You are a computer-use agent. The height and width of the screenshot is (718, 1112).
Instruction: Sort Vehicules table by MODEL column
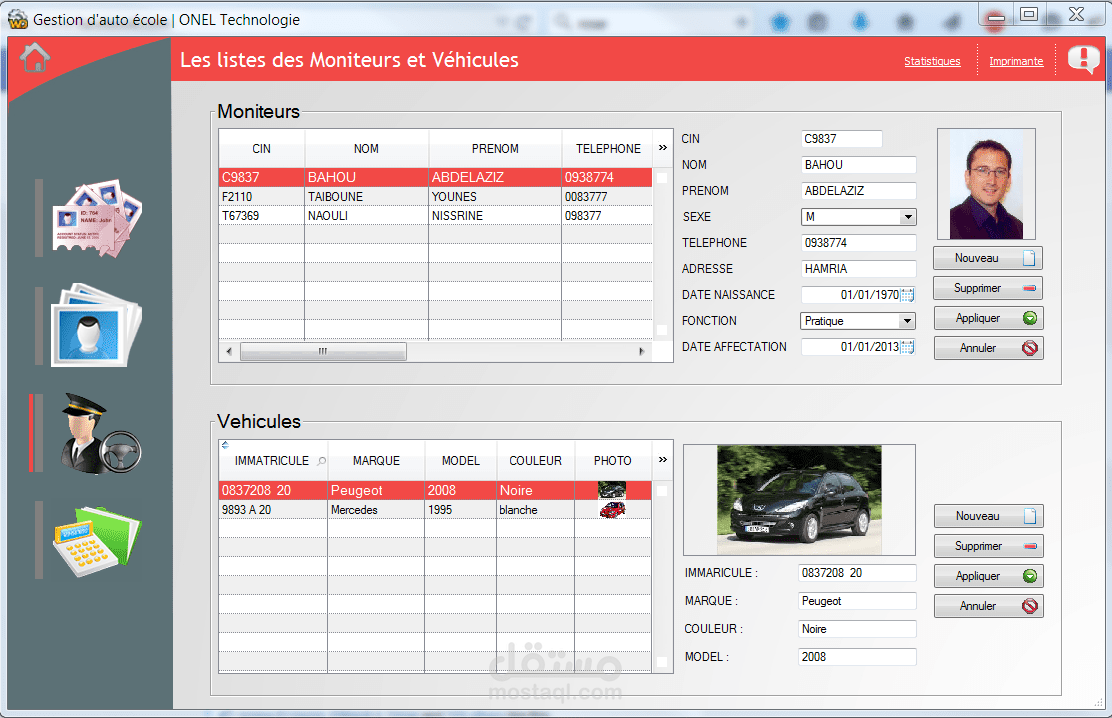pos(460,460)
